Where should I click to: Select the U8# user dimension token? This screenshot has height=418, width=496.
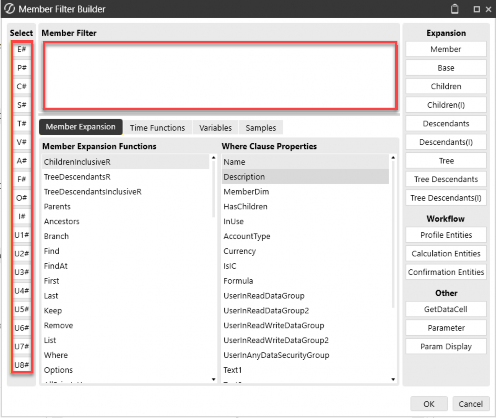[22, 365]
